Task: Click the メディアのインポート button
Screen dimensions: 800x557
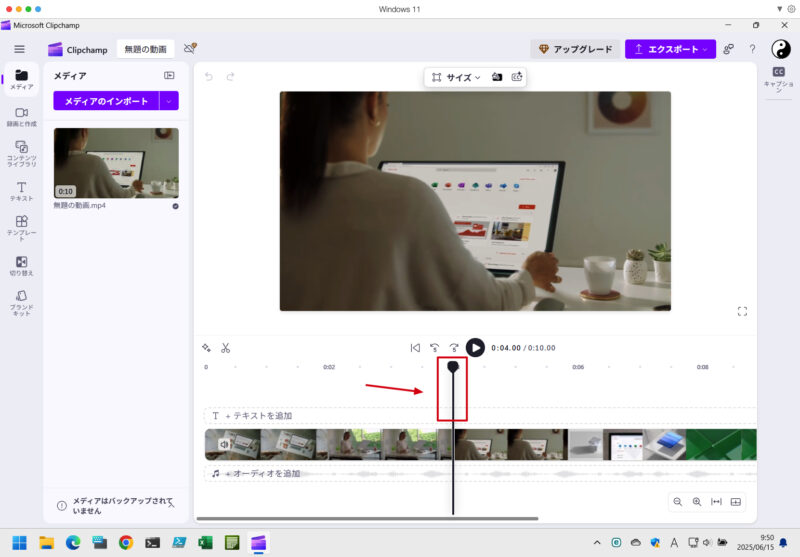Action: click(106, 101)
